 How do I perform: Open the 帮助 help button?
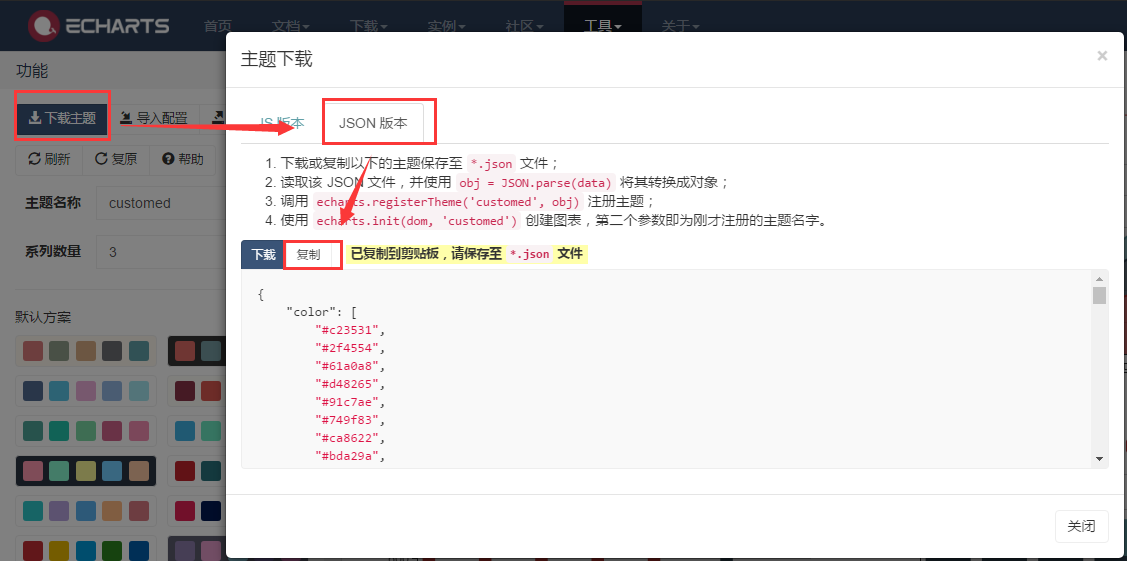pos(183,159)
